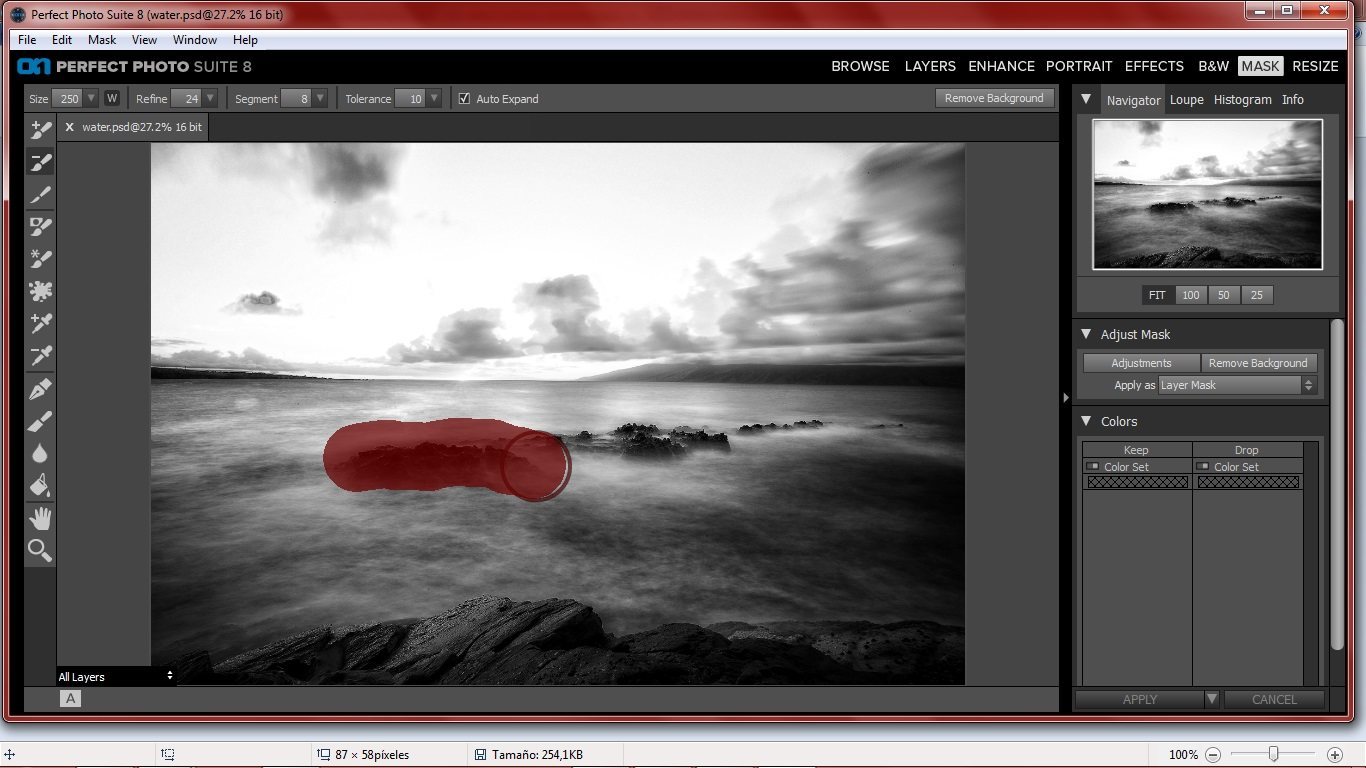This screenshot has height=768, width=1366.
Task: Uncheck the Auto Expand option
Action: 464,98
